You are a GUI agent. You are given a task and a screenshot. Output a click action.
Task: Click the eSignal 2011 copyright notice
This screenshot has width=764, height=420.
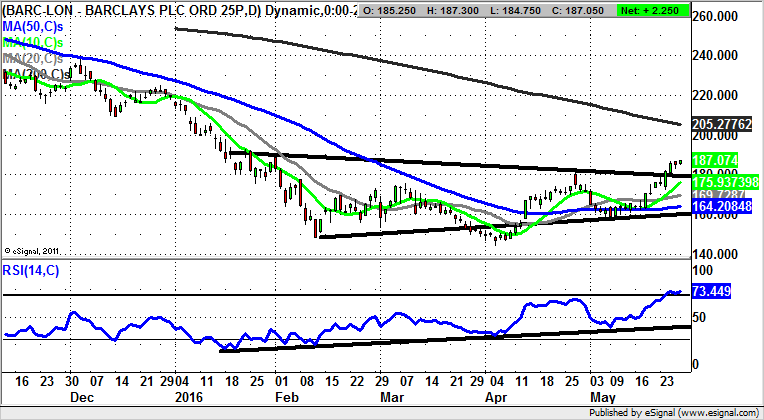pyautogui.click(x=33, y=250)
